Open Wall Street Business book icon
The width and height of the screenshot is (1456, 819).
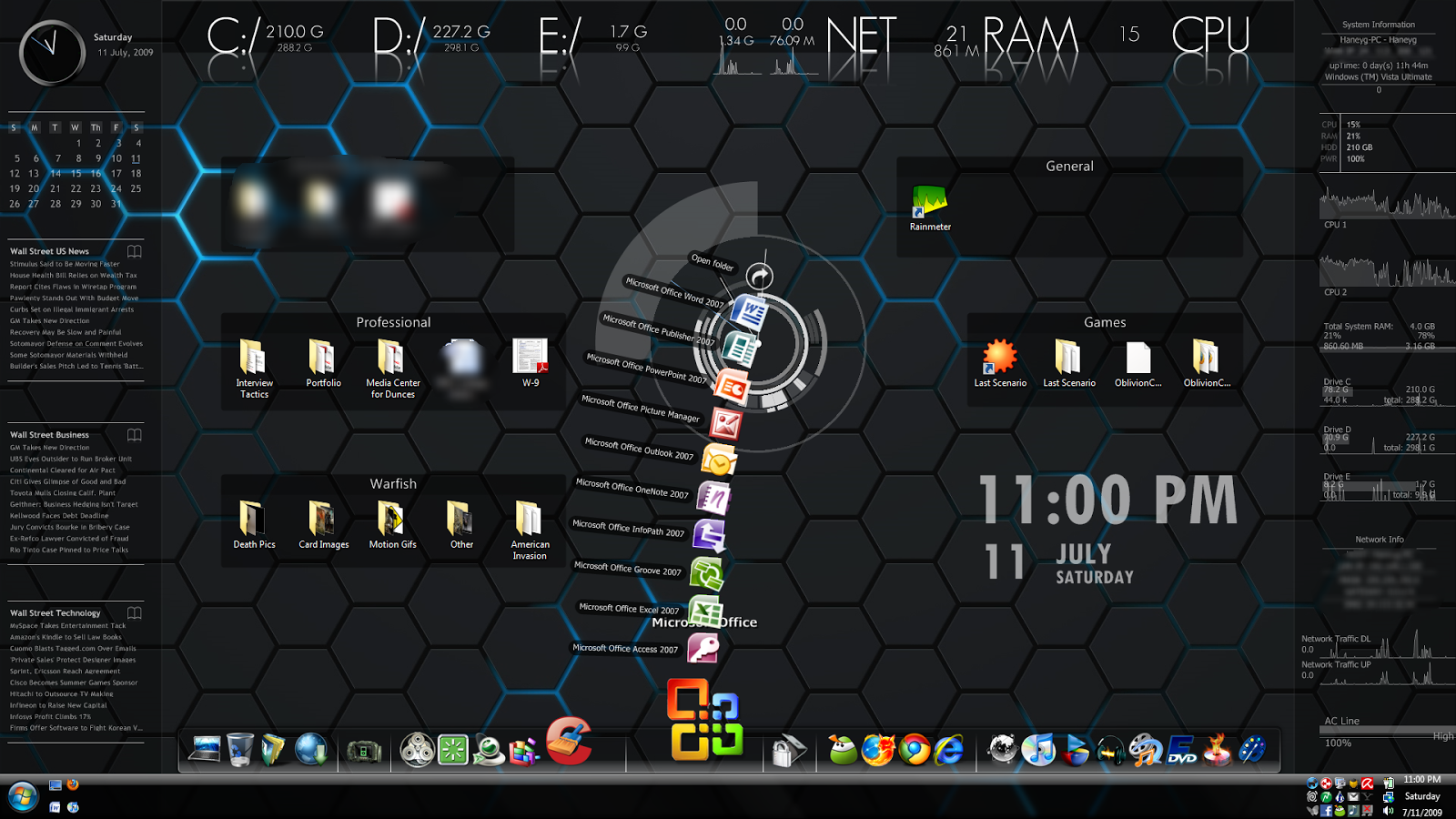click(x=135, y=435)
